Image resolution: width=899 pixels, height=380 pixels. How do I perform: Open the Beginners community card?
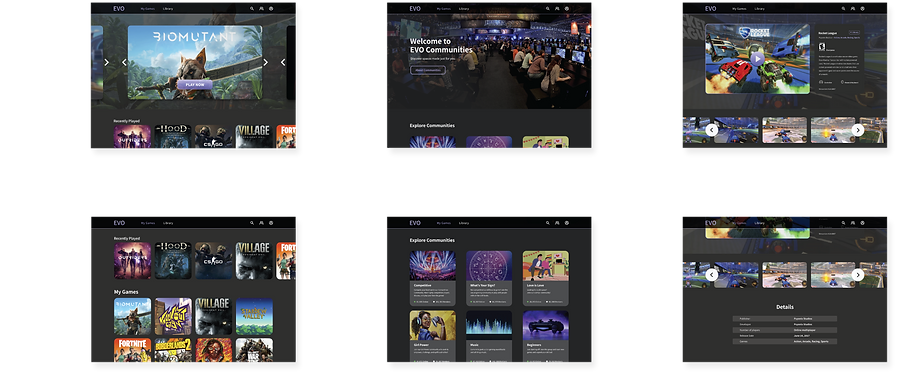[x=546, y=336]
